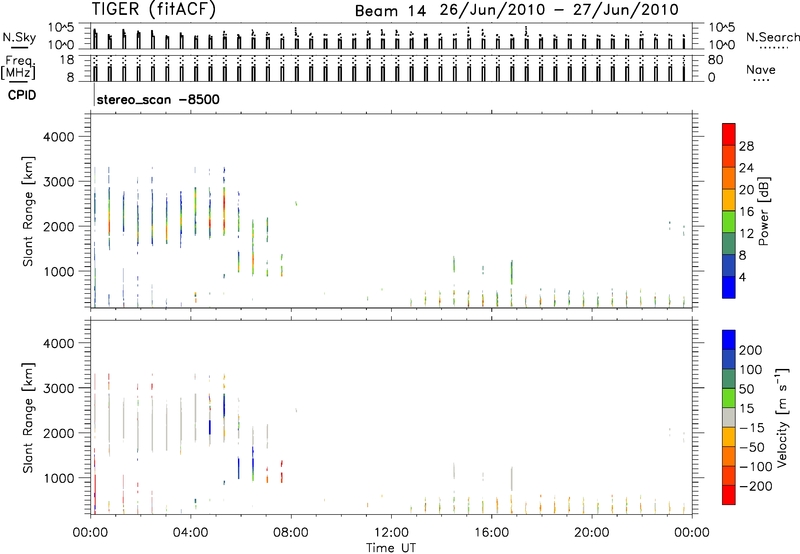Click the 'Nave' legend label
The width and height of the screenshot is (800, 554).
pos(760,69)
